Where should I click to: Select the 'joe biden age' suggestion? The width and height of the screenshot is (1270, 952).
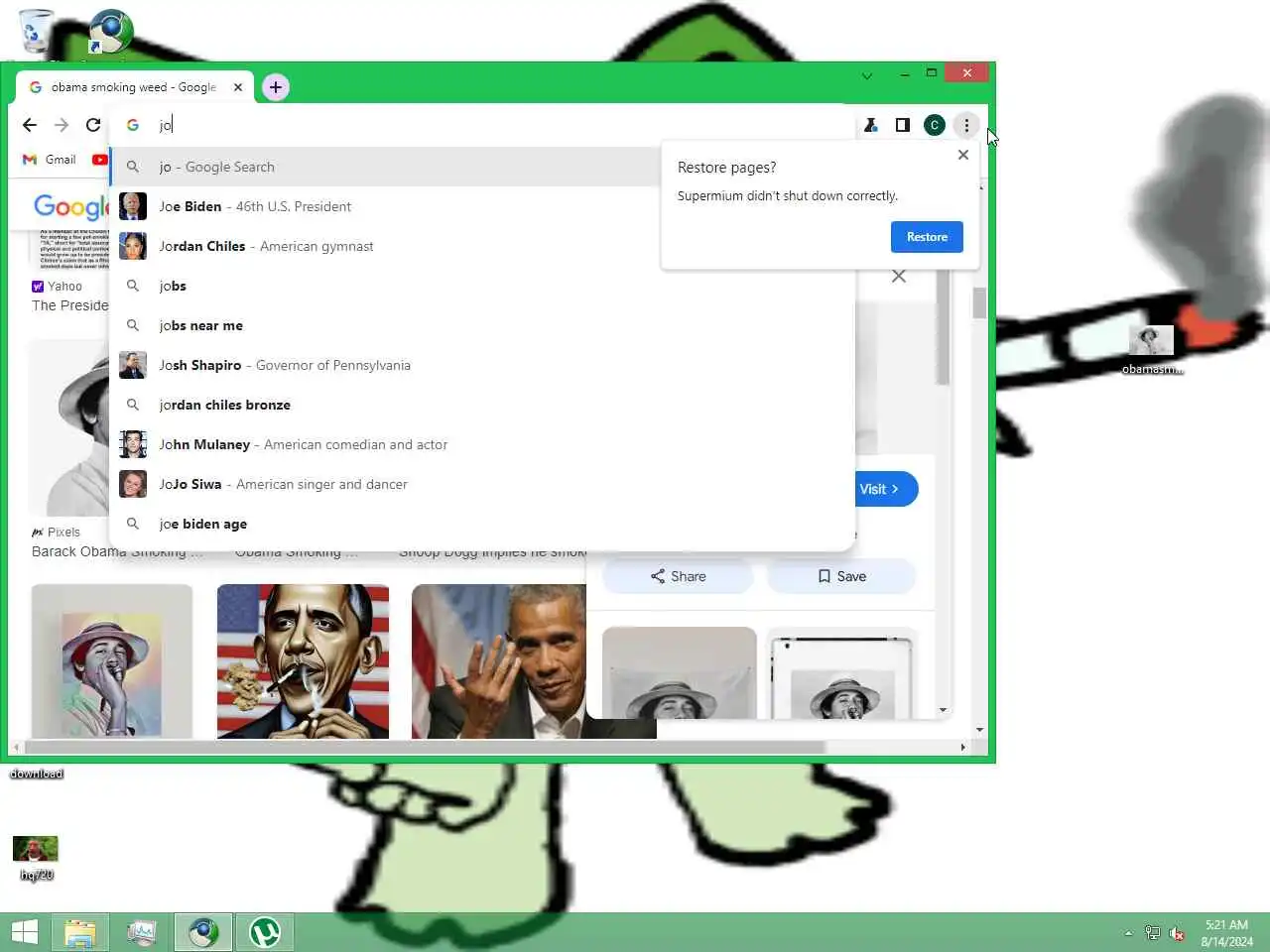click(x=482, y=524)
